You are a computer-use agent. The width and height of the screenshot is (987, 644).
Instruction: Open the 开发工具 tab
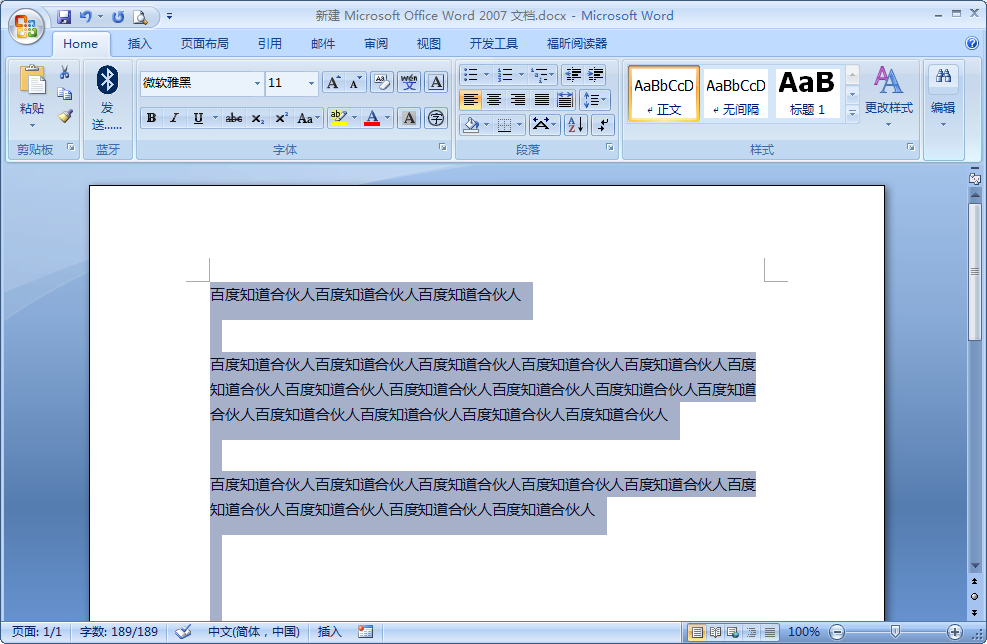pyautogui.click(x=494, y=43)
